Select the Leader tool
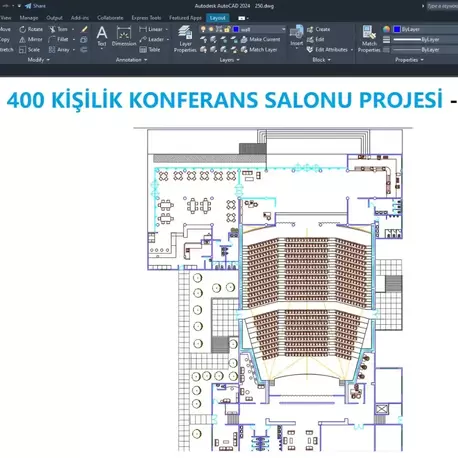458x458 pixels. click(152, 39)
